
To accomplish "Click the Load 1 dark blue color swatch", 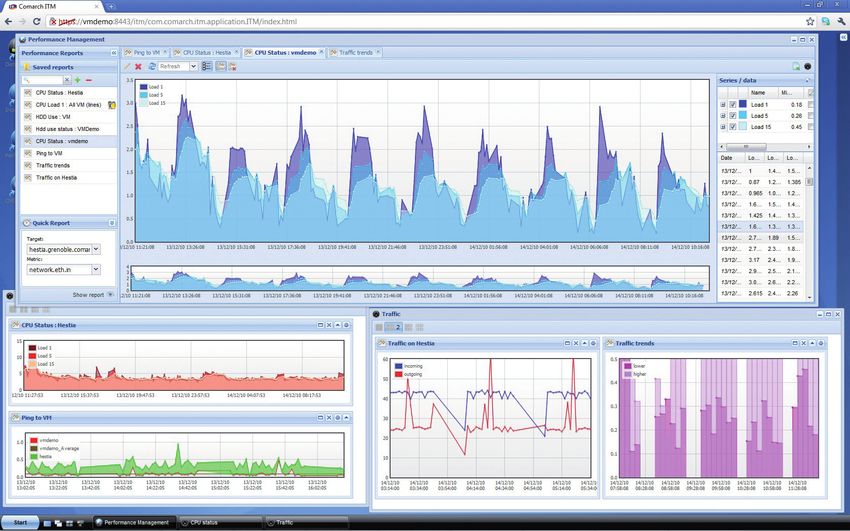I will (x=743, y=104).
